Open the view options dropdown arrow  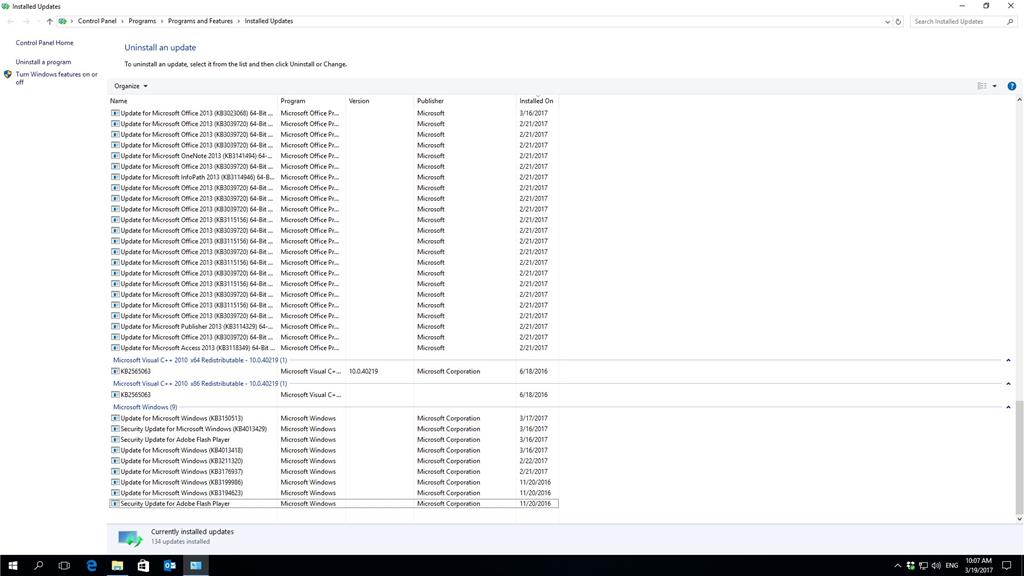(x=995, y=86)
